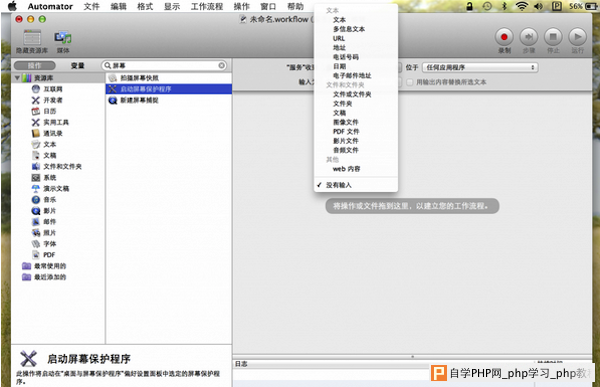The image size is (600, 387).
Task: Select the 演示文稿 category in the library
Action: coord(56,189)
